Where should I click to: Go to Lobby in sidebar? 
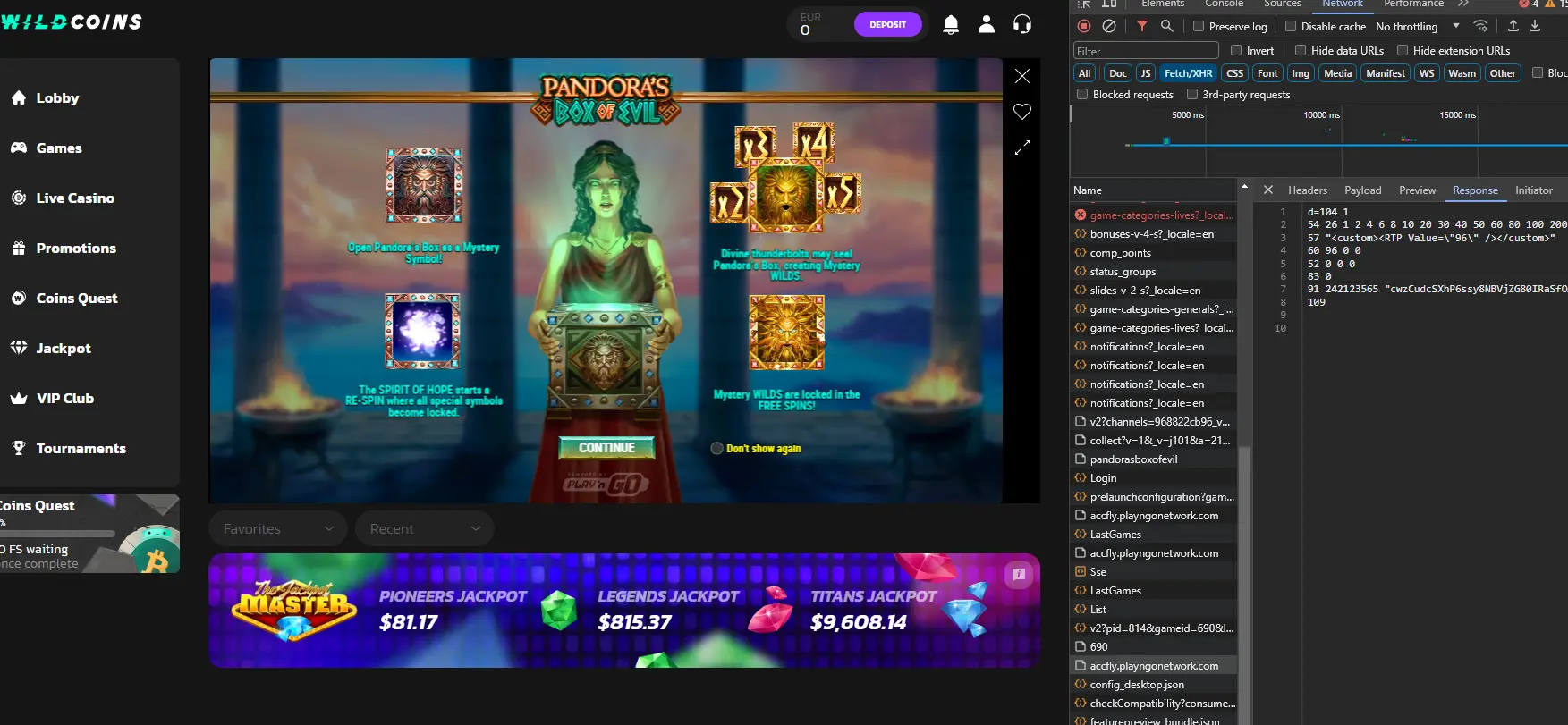[57, 98]
